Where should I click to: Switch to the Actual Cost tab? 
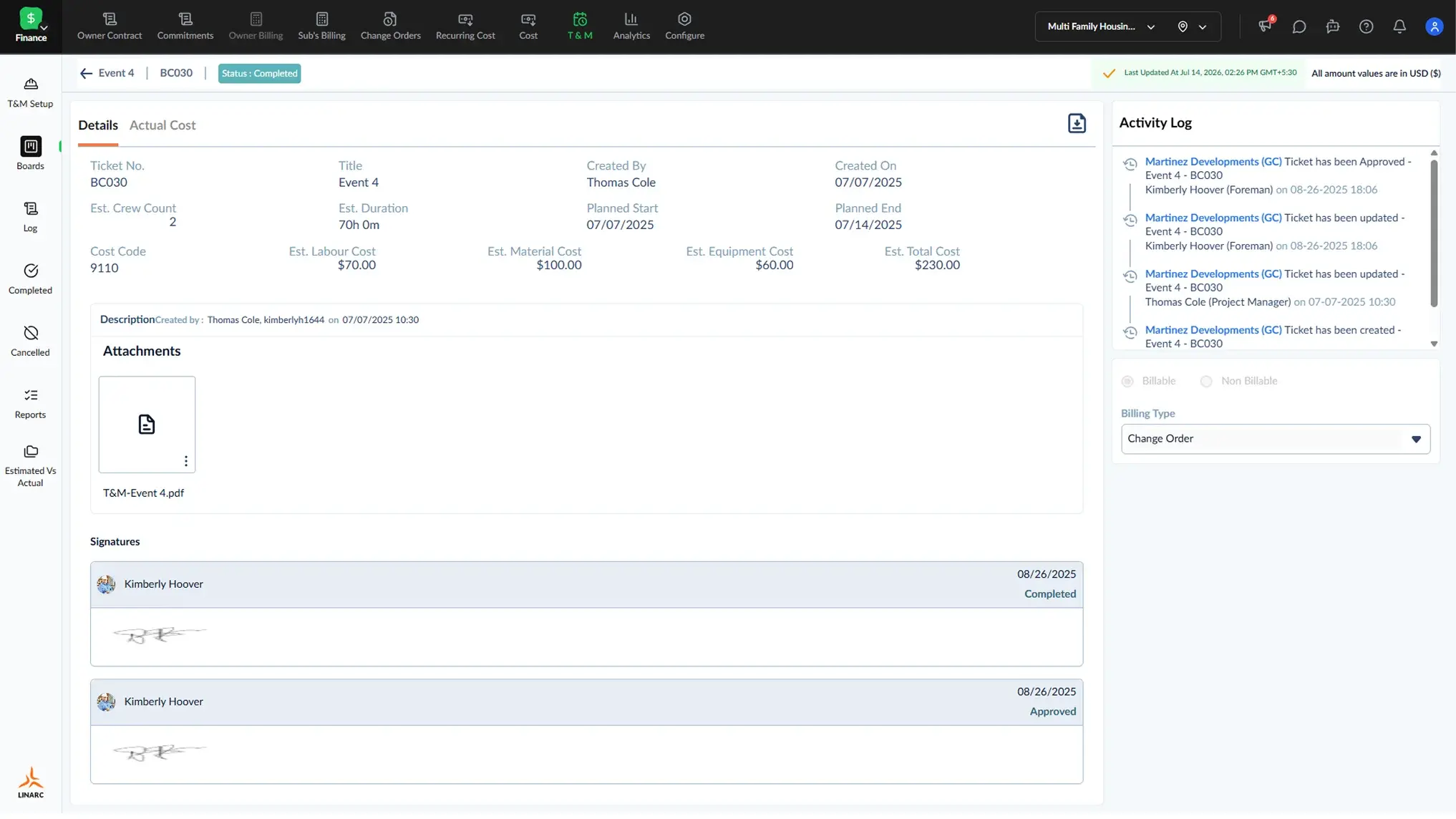162,125
